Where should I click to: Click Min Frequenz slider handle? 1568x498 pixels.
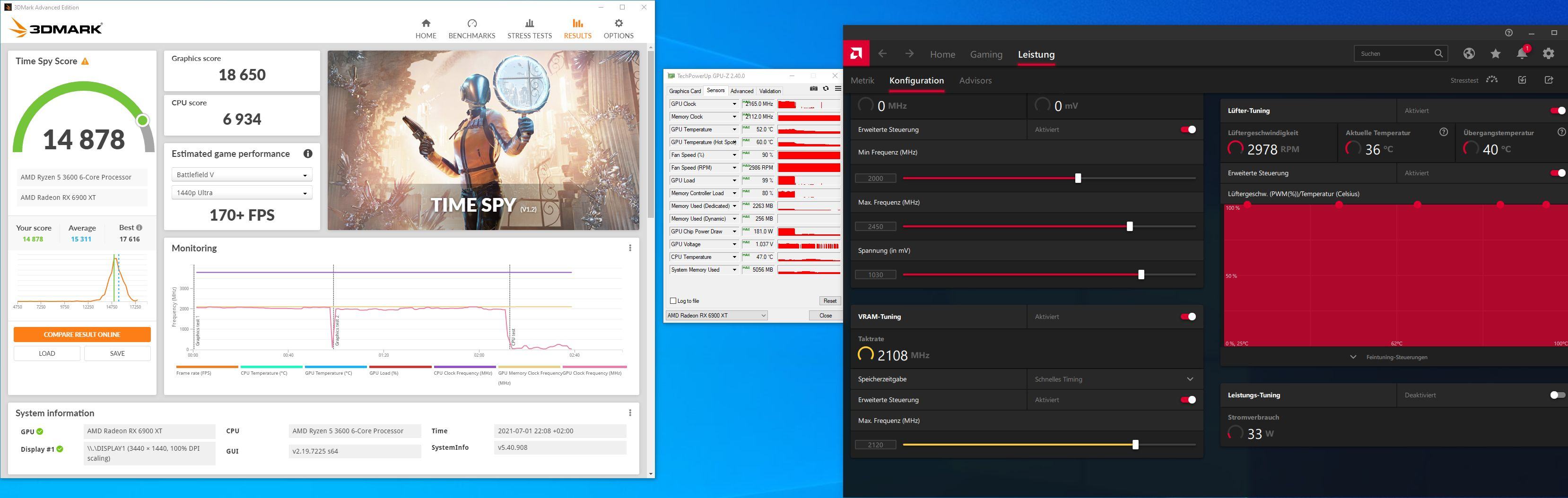[x=1078, y=178]
